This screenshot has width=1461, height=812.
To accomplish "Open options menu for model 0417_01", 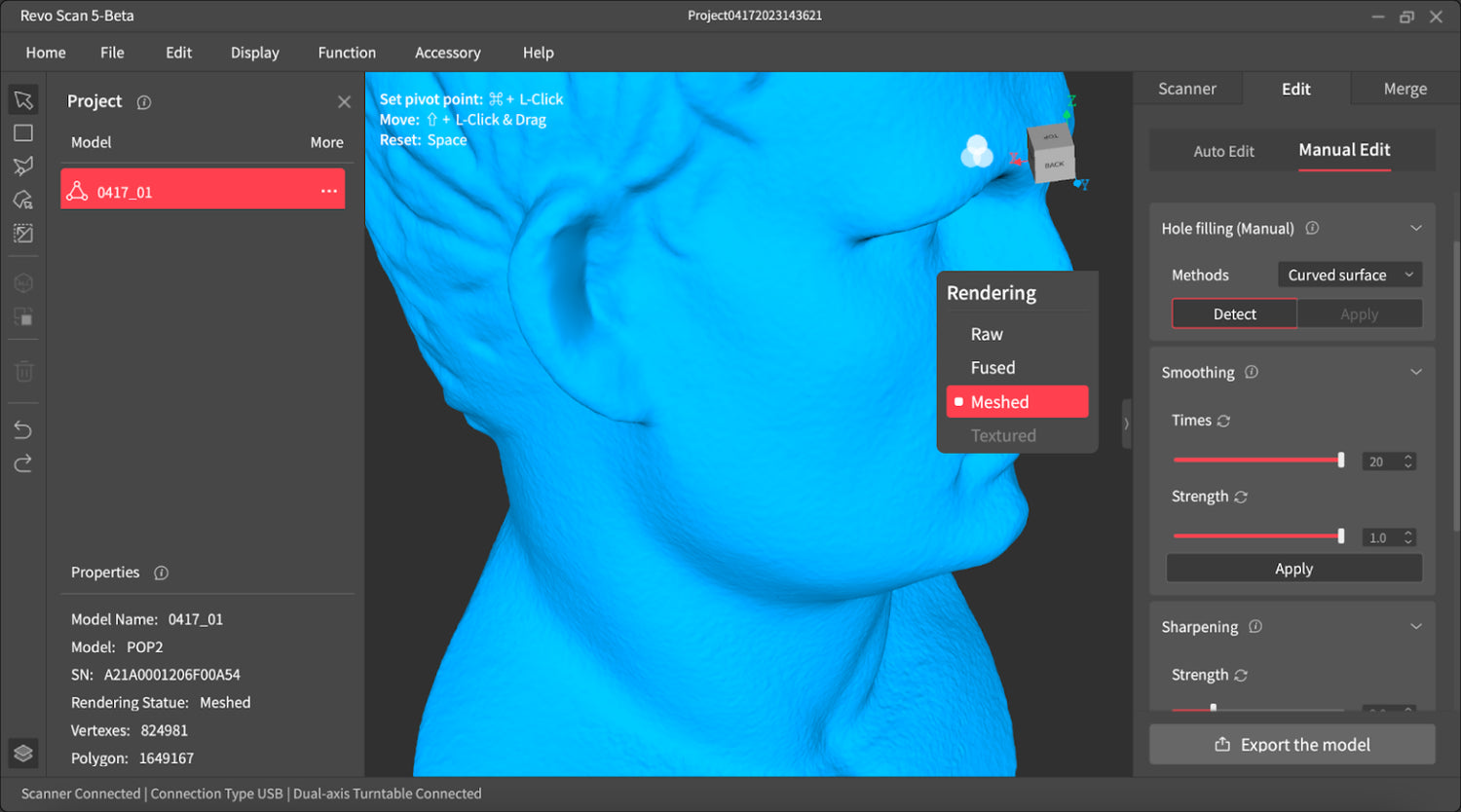I will pos(328,191).
